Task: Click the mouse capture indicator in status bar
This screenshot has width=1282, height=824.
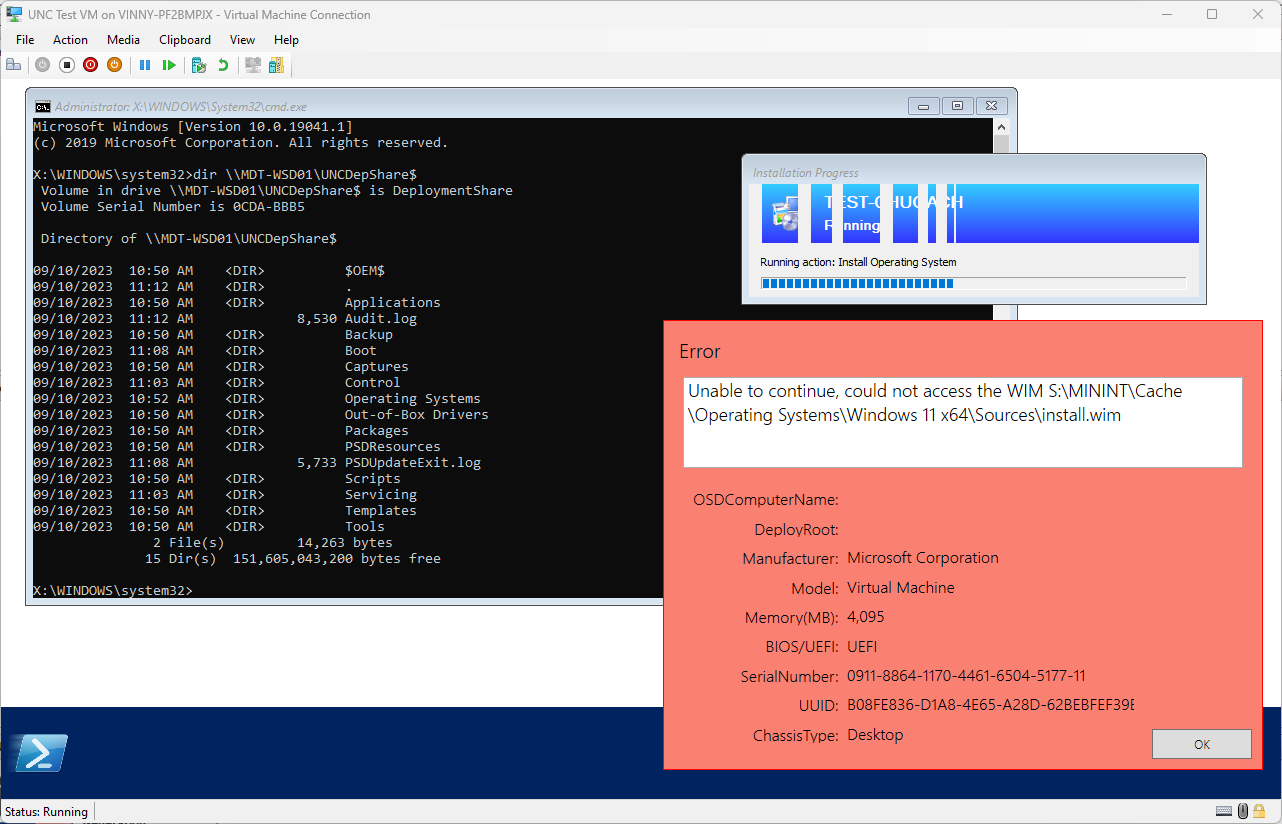Action: pos(1242,811)
